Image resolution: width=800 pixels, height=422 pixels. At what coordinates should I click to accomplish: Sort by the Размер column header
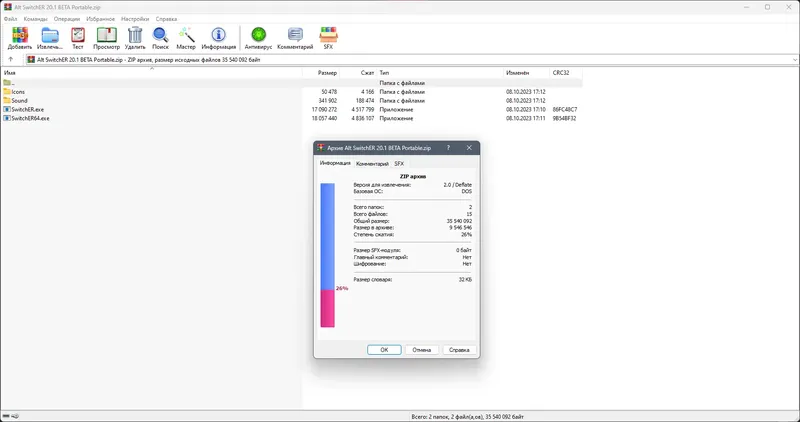tap(321, 73)
